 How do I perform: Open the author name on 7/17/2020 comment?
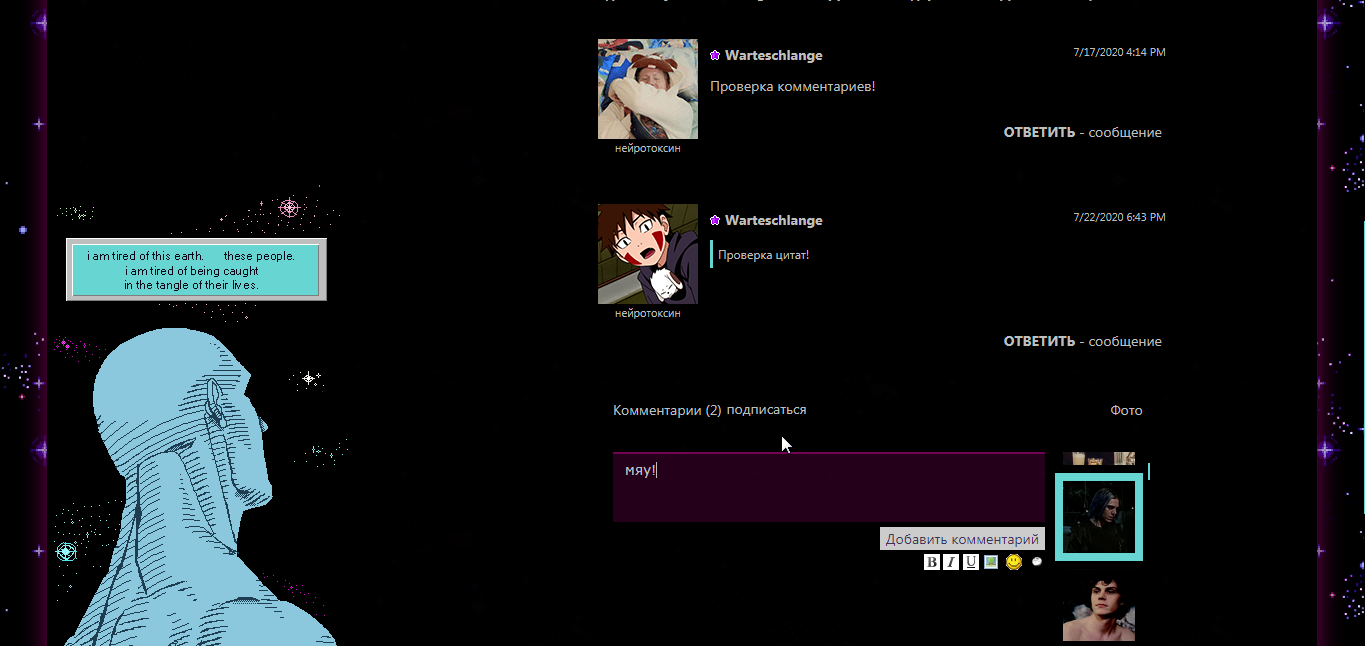pos(773,56)
